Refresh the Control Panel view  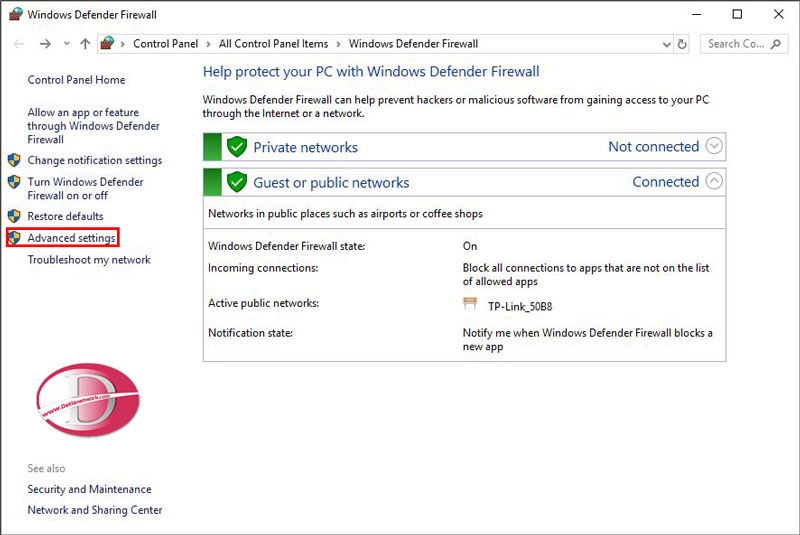pyautogui.click(x=682, y=44)
